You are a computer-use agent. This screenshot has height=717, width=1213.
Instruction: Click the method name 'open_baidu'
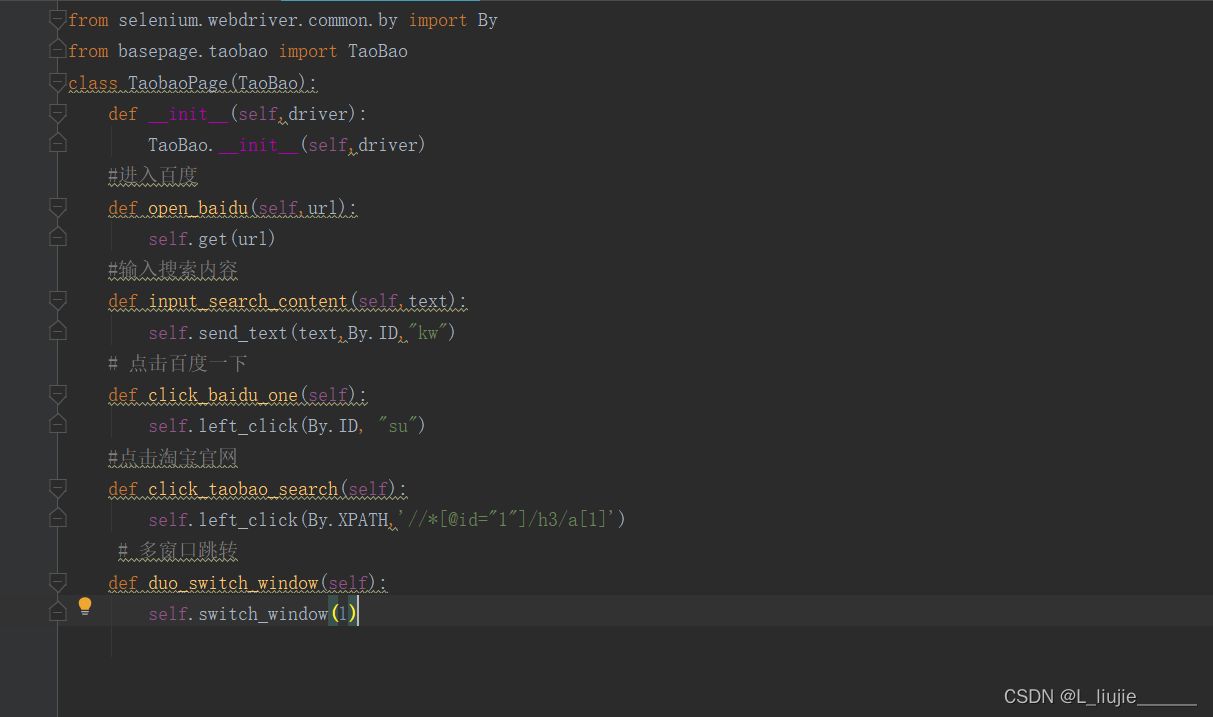point(198,208)
